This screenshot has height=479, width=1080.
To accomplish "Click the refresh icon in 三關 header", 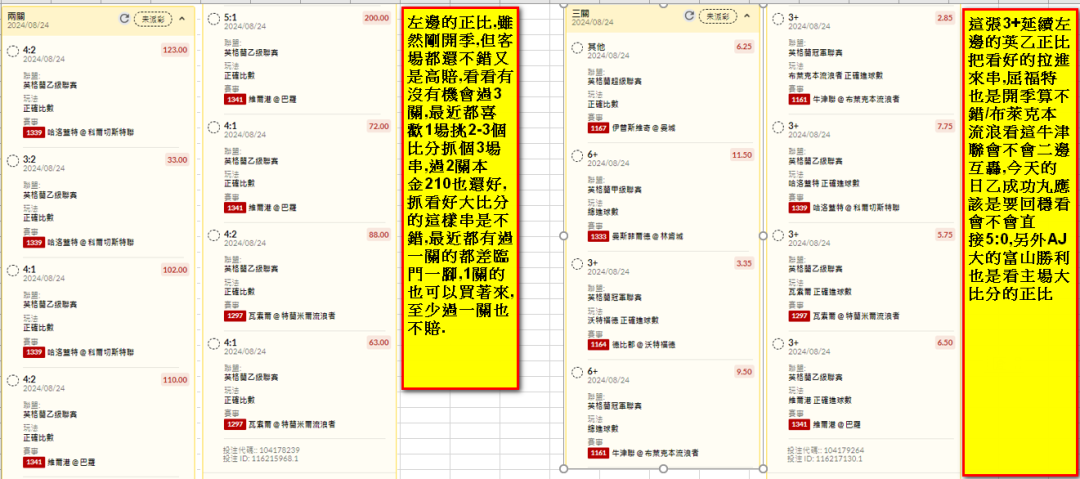I will (x=687, y=16).
